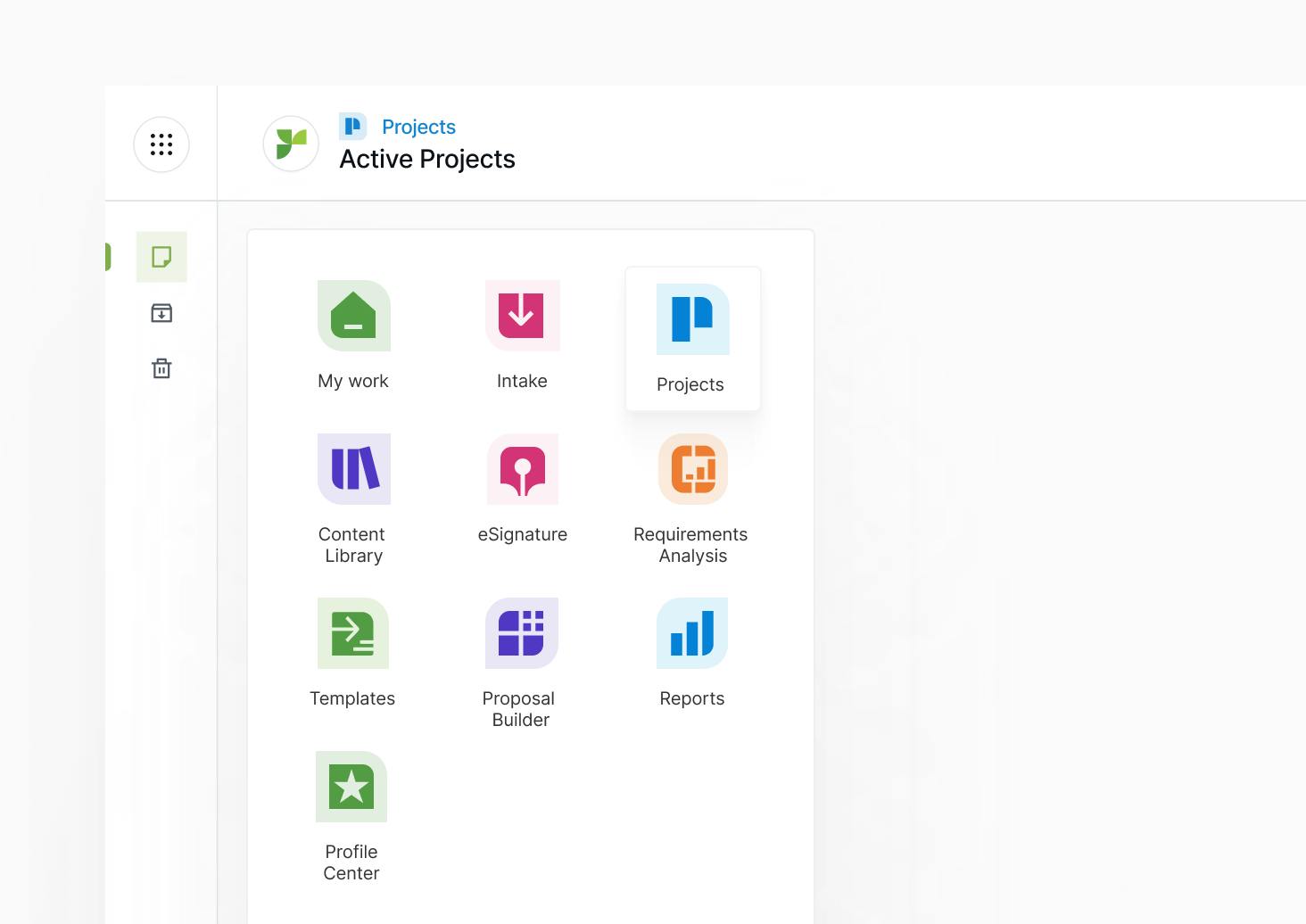
Task: Click the eSignature label text
Action: coord(523,534)
